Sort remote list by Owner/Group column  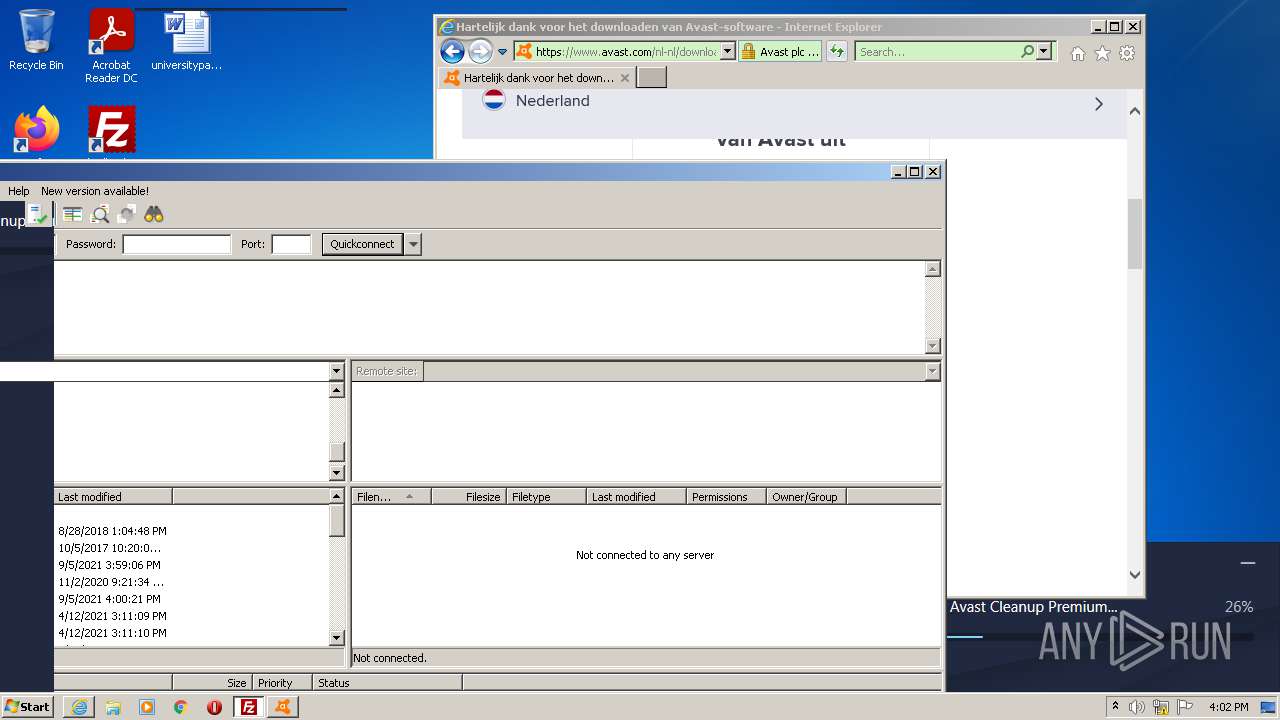pyautogui.click(x=807, y=497)
